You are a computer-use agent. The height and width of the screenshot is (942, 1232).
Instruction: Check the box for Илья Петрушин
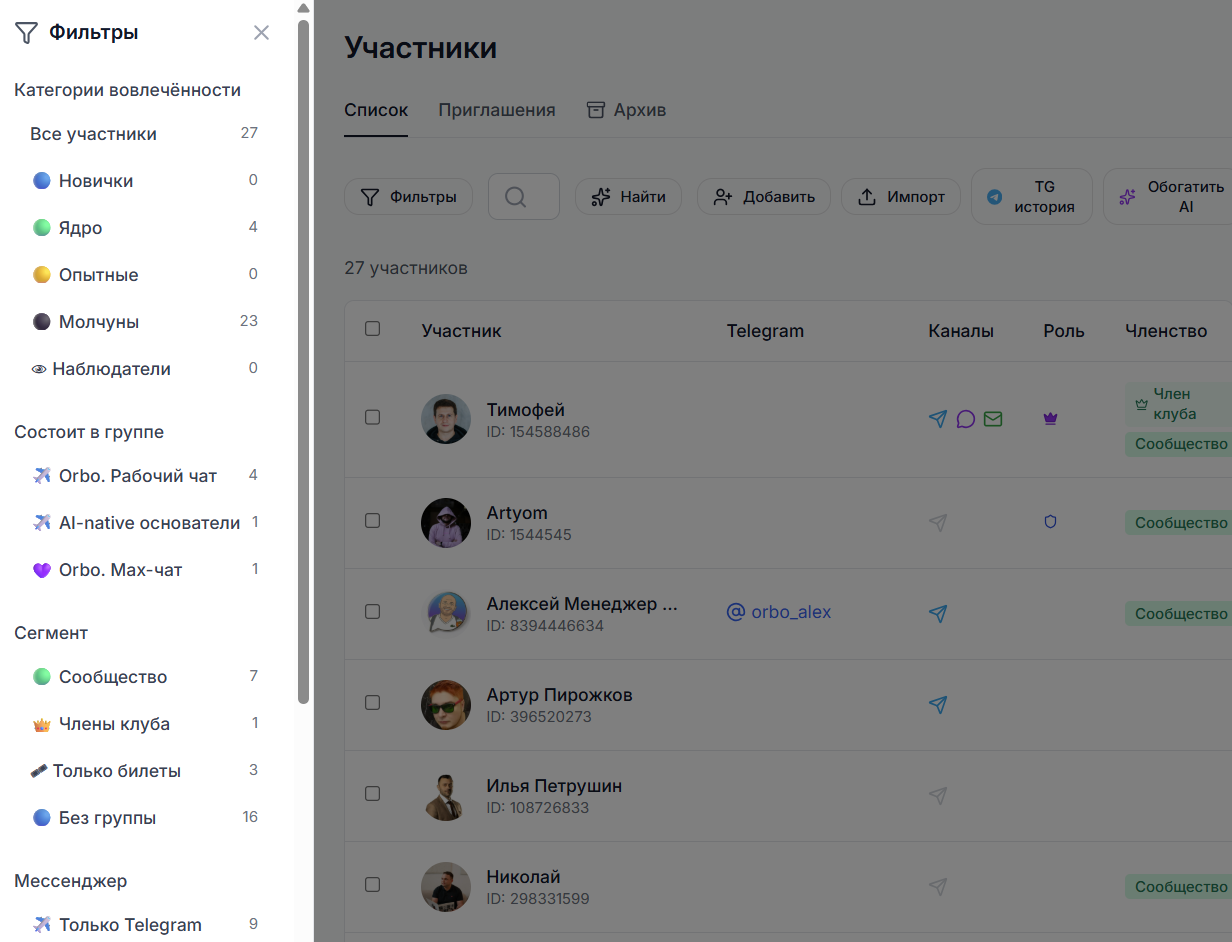coord(372,793)
